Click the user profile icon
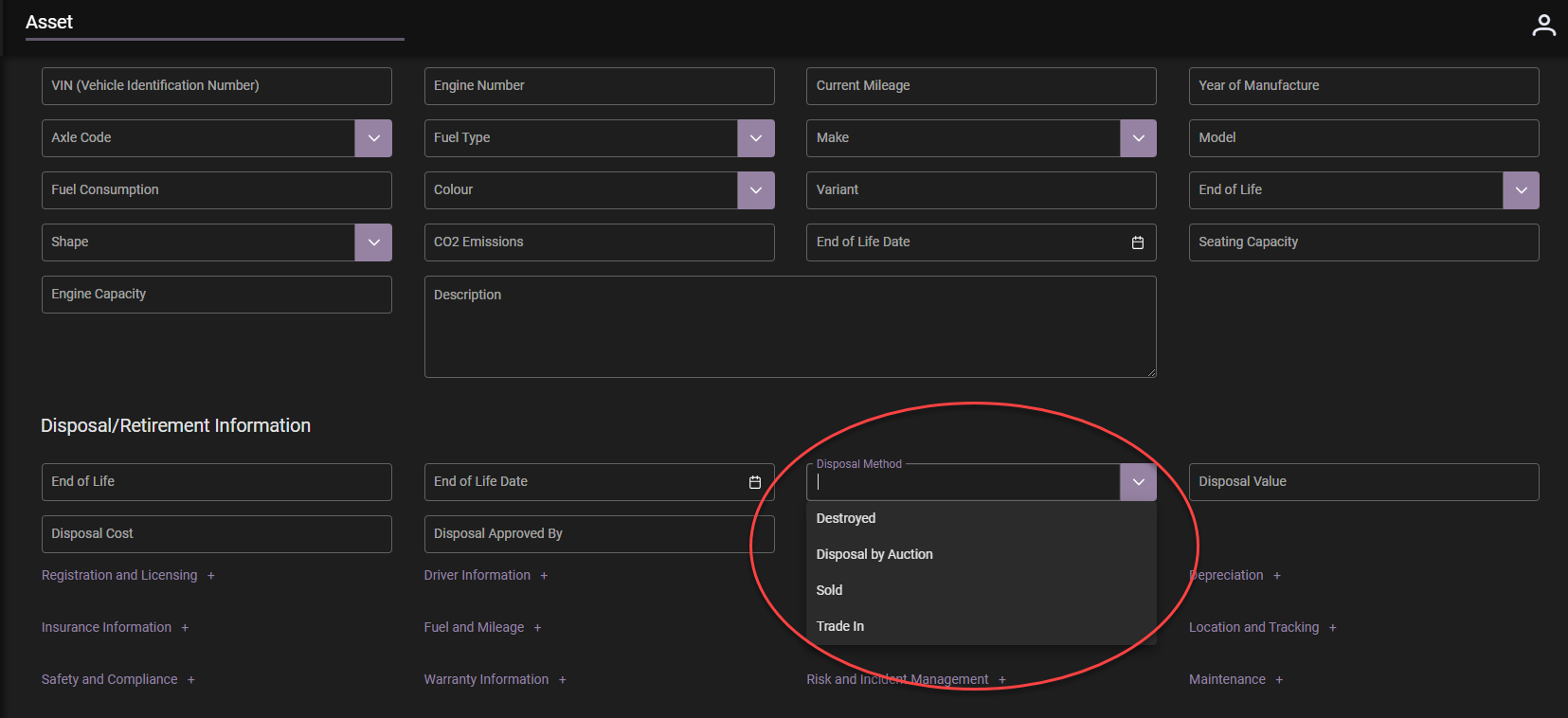 click(x=1543, y=26)
